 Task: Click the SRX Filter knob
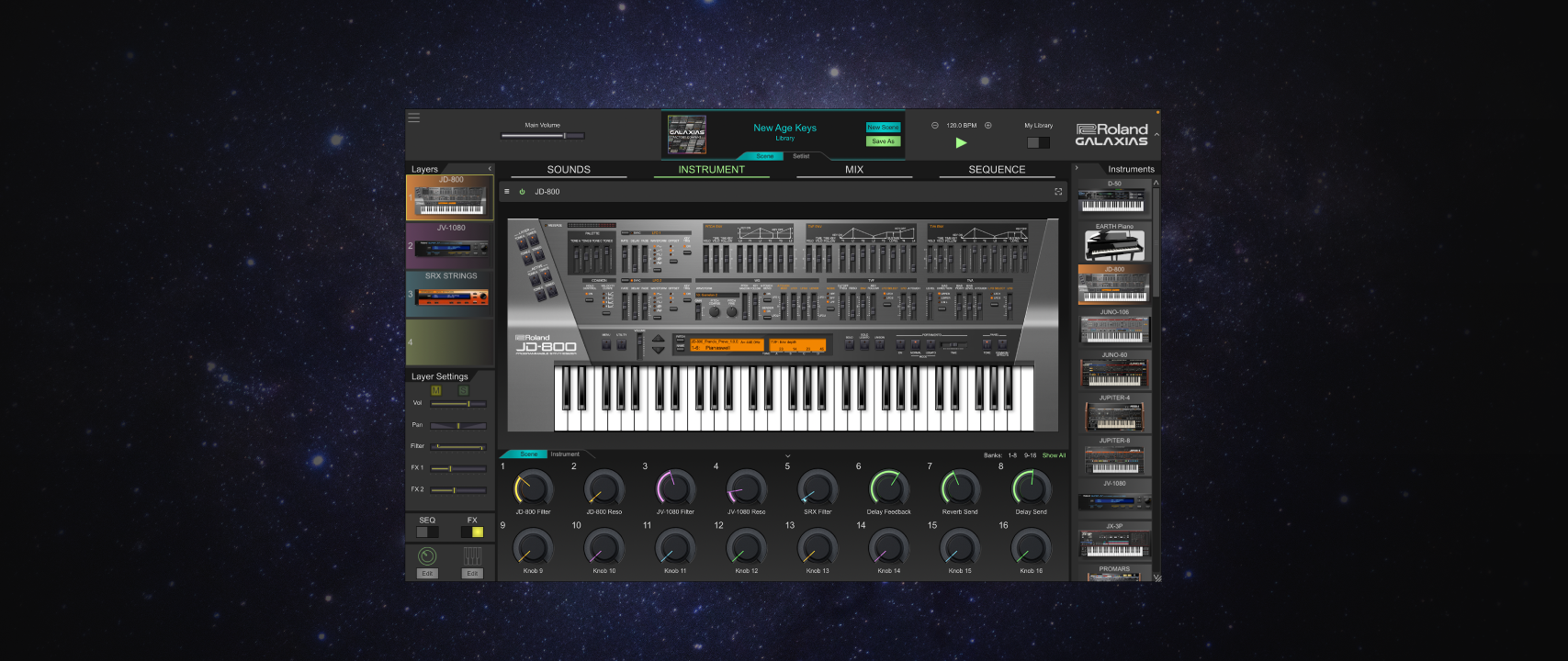click(x=818, y=488)
